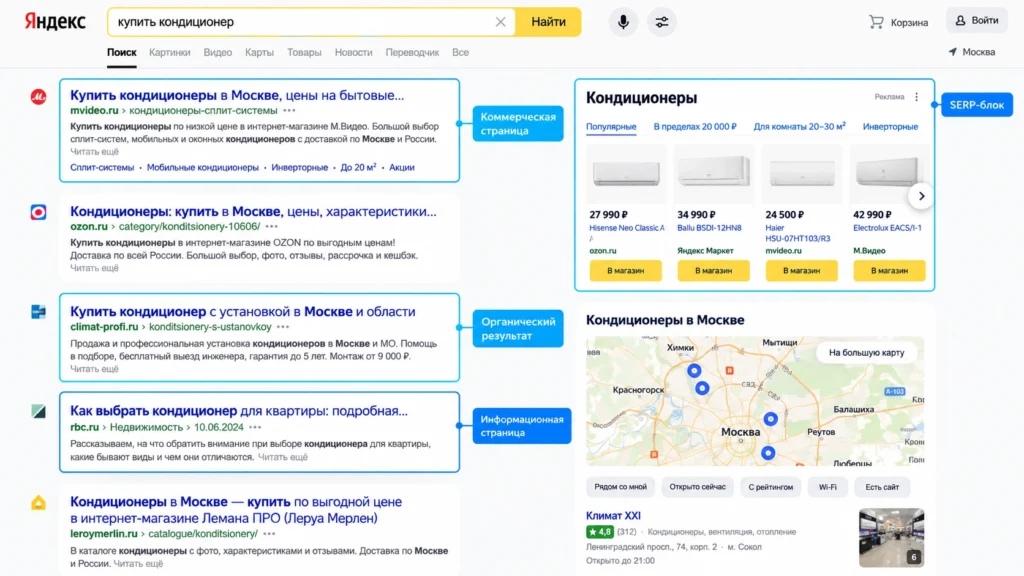Change location from Москва
This screenshot has width=1024, height=576.
pyautogui.click(x=972, y=52)
